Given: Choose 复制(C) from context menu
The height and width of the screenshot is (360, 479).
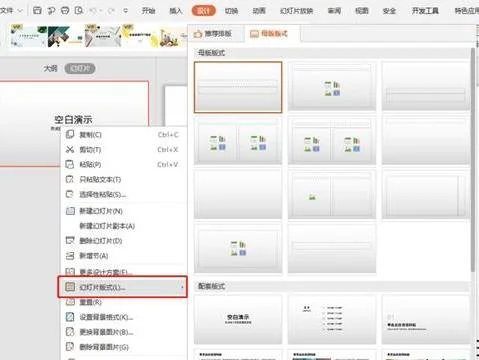Looking at the screenshot, I should coord(122,135).
